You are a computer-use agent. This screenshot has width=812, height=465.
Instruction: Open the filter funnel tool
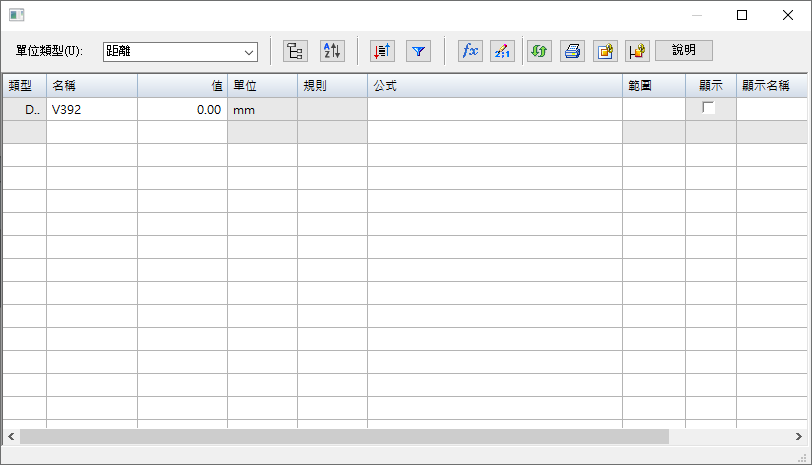pyautogui.click(x=418, y=51)
